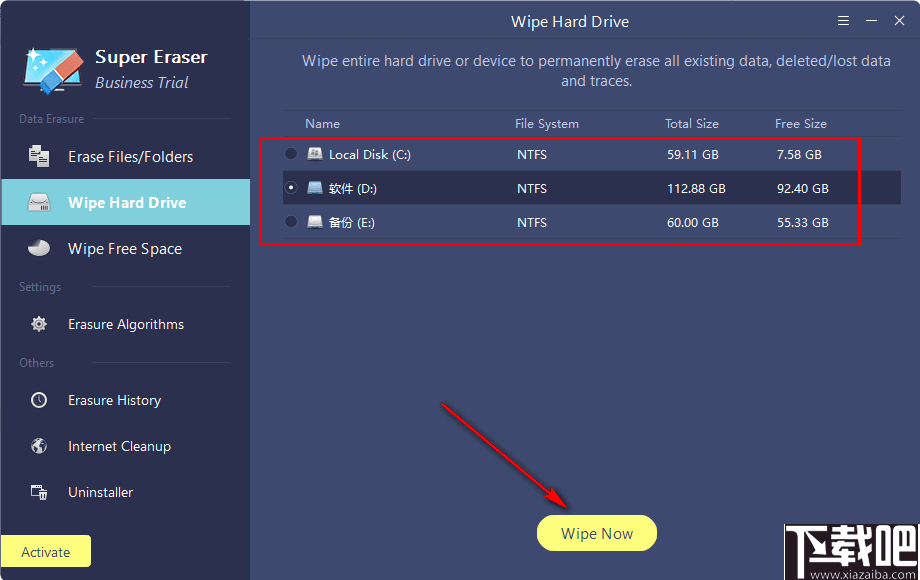Viewport: 920px width, 580px height.
Task: Open Erase Files/Folders section
Action: click(x=126, y=157)
